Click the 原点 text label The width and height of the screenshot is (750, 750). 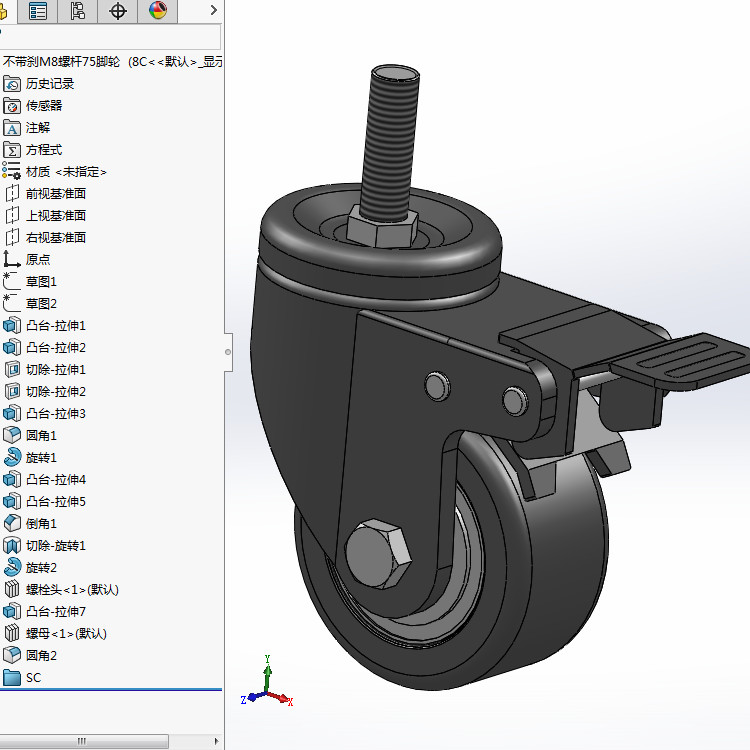[38, 260]
